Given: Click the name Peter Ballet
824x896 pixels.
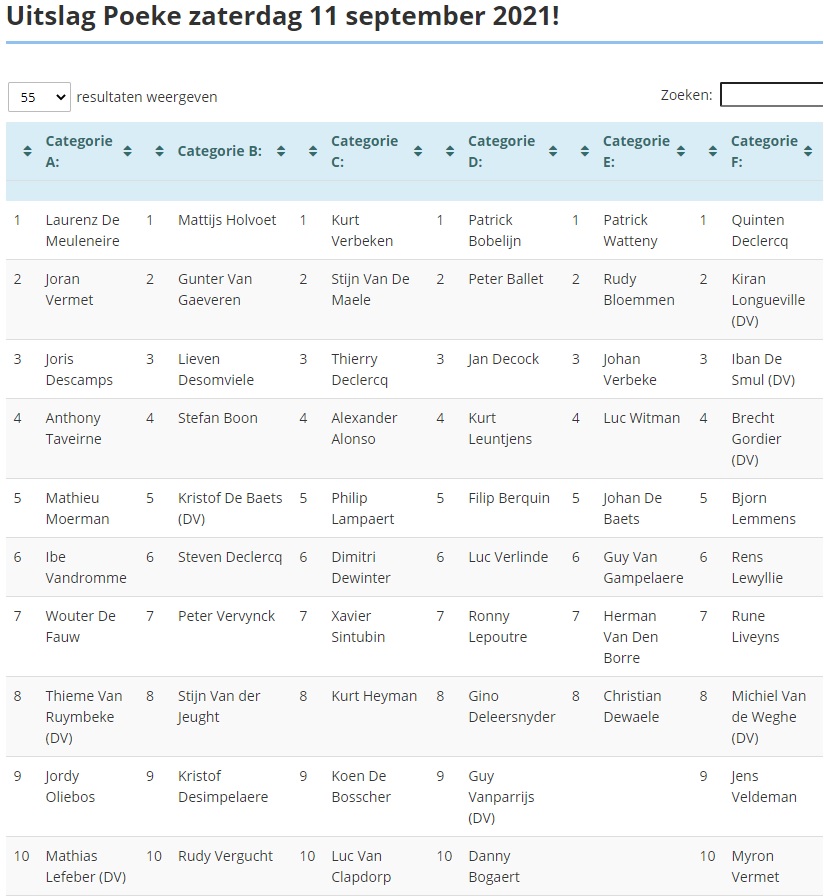Looking at the screenshot, I should click(x=506, y=279).
